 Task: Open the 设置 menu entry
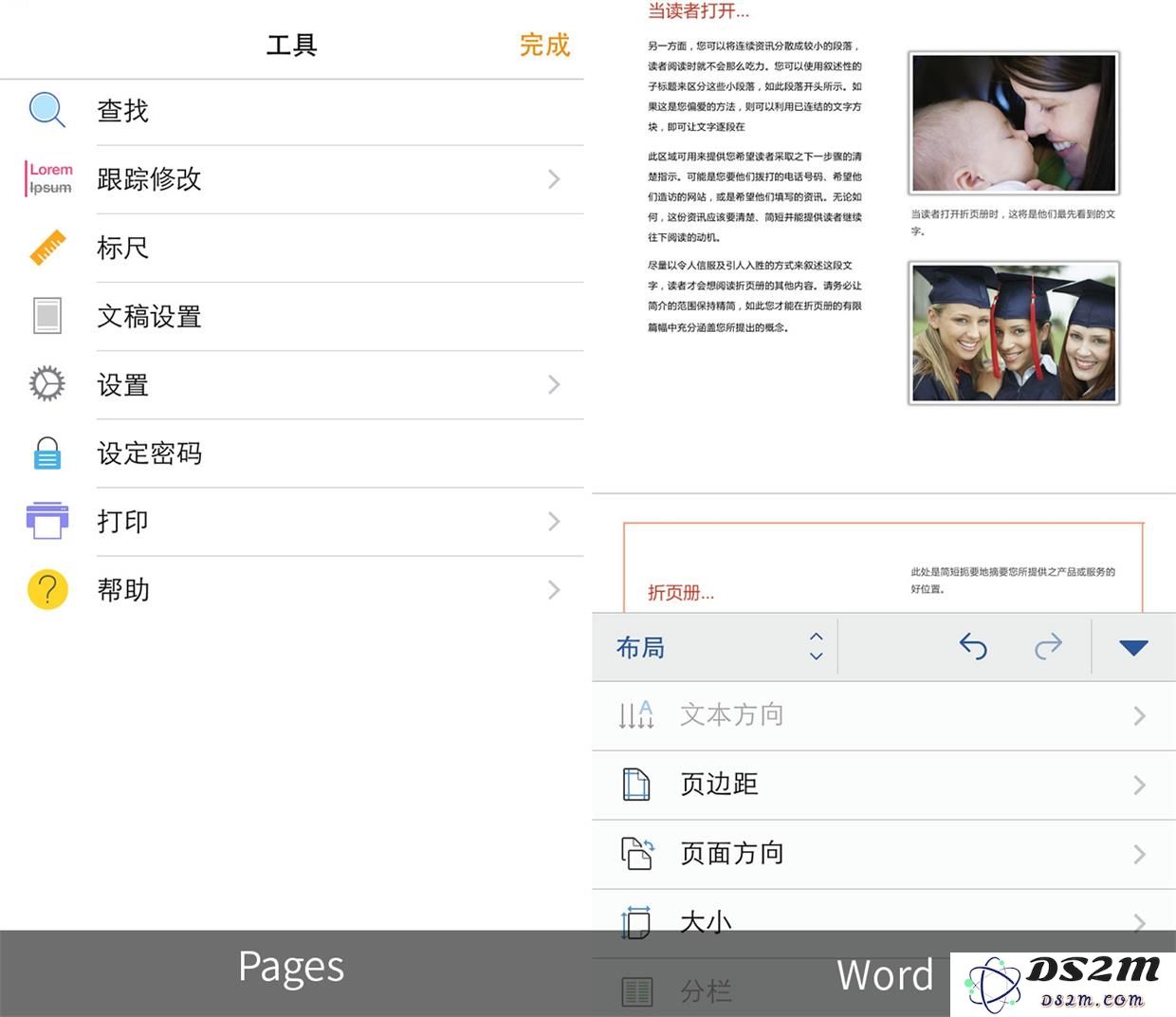tap(292, 385)
